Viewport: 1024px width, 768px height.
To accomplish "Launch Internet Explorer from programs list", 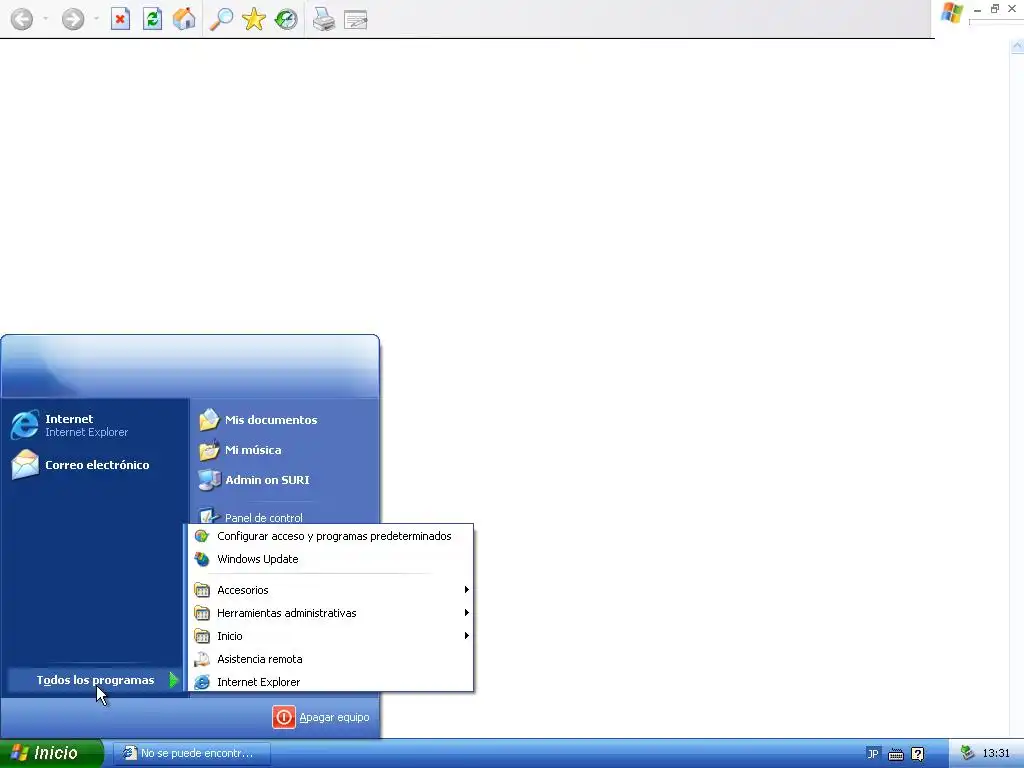I will (331, 682).
